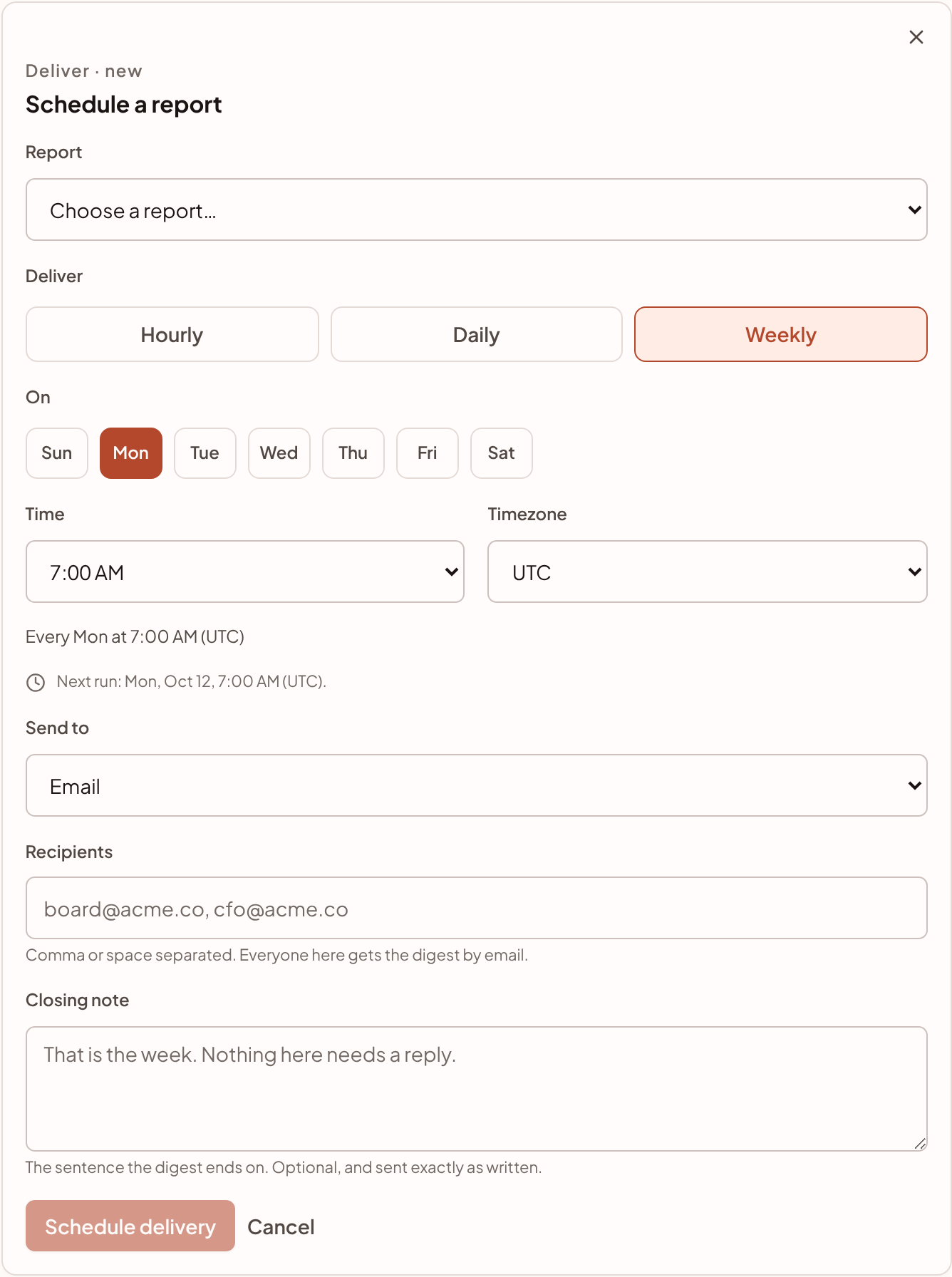
Task: Open the Send to dropdown showing Email
Action: tap(476, 785)
